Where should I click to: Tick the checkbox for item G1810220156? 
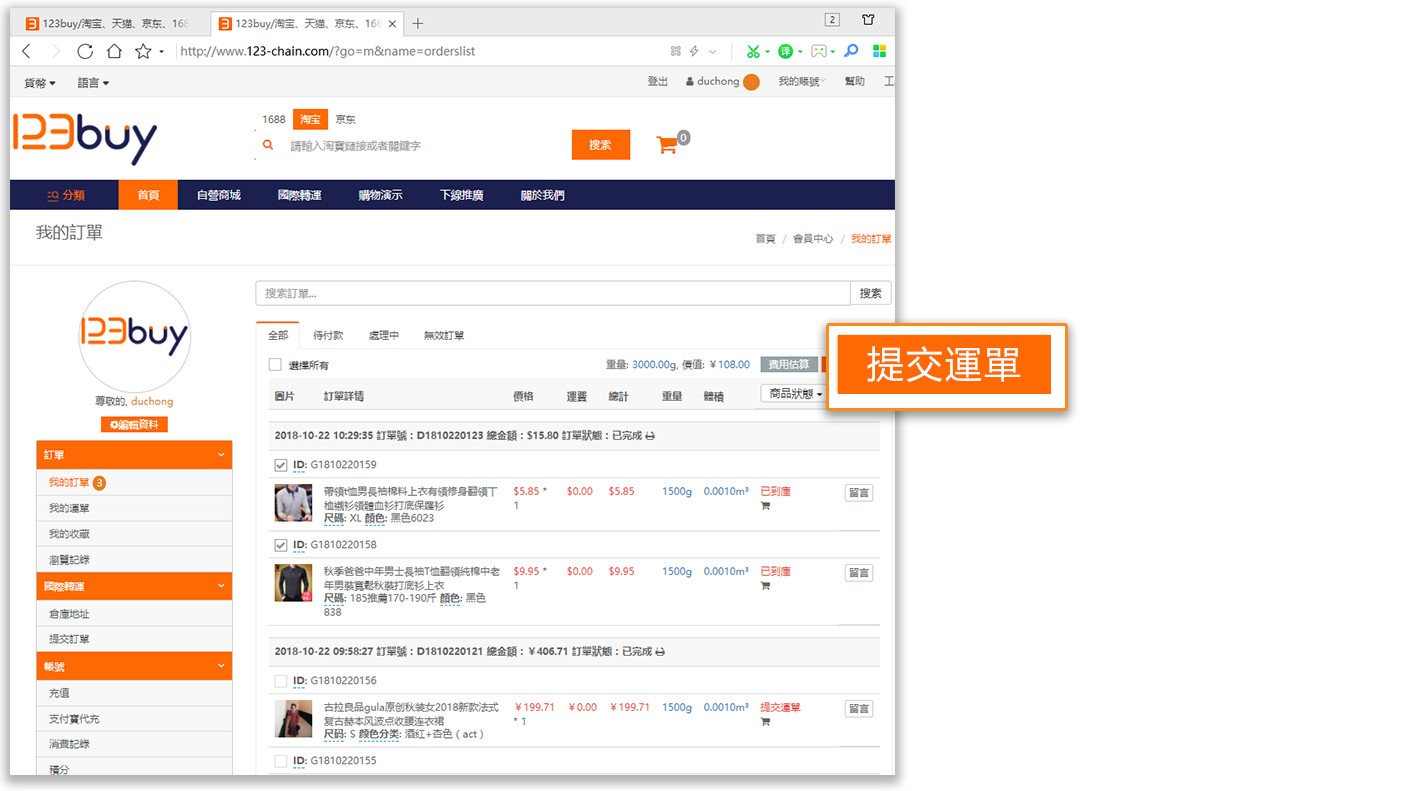coord(280,681)
